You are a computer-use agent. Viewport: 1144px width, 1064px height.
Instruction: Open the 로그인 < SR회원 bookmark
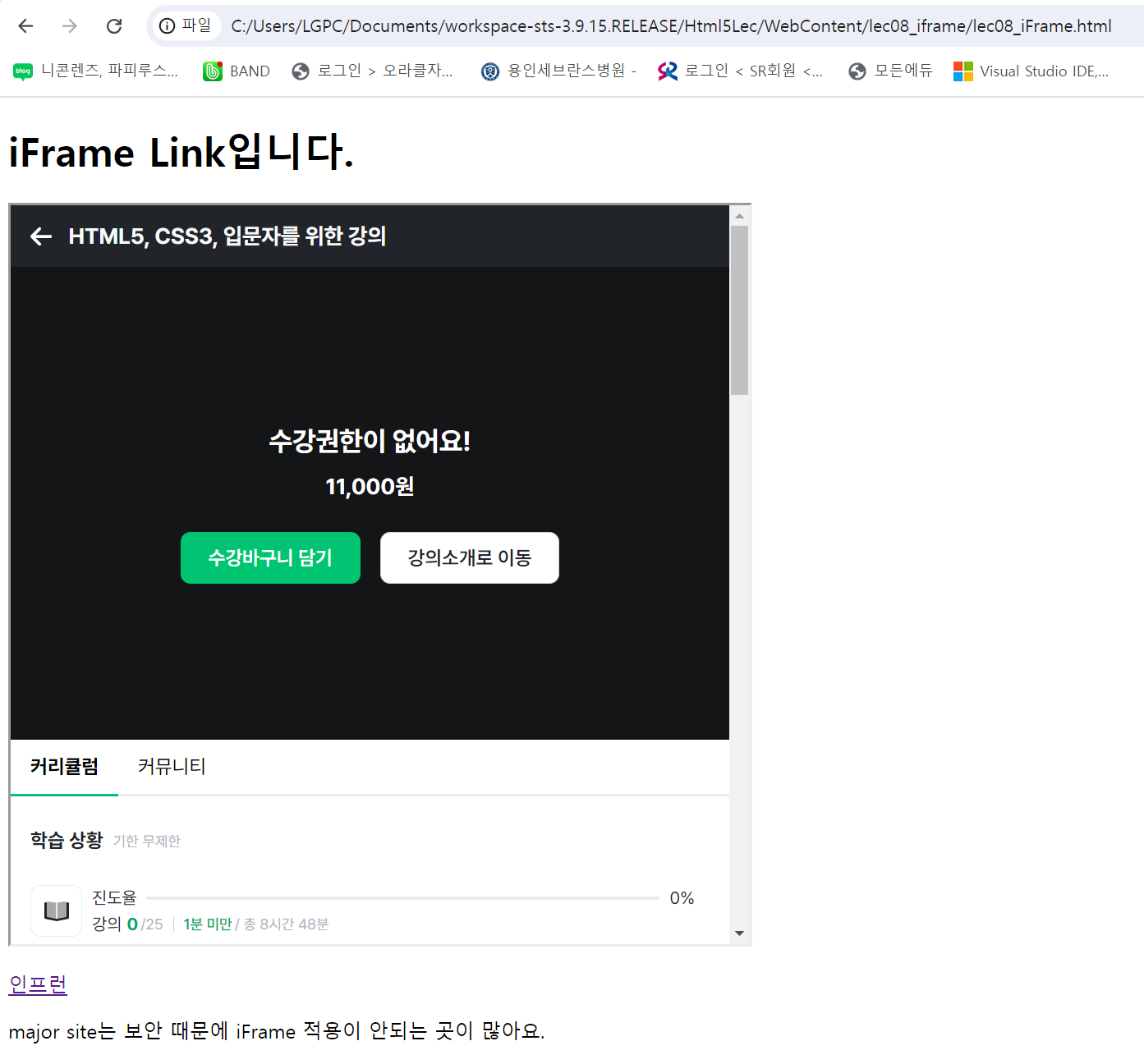pyautogui.click(x=740, y=71)
